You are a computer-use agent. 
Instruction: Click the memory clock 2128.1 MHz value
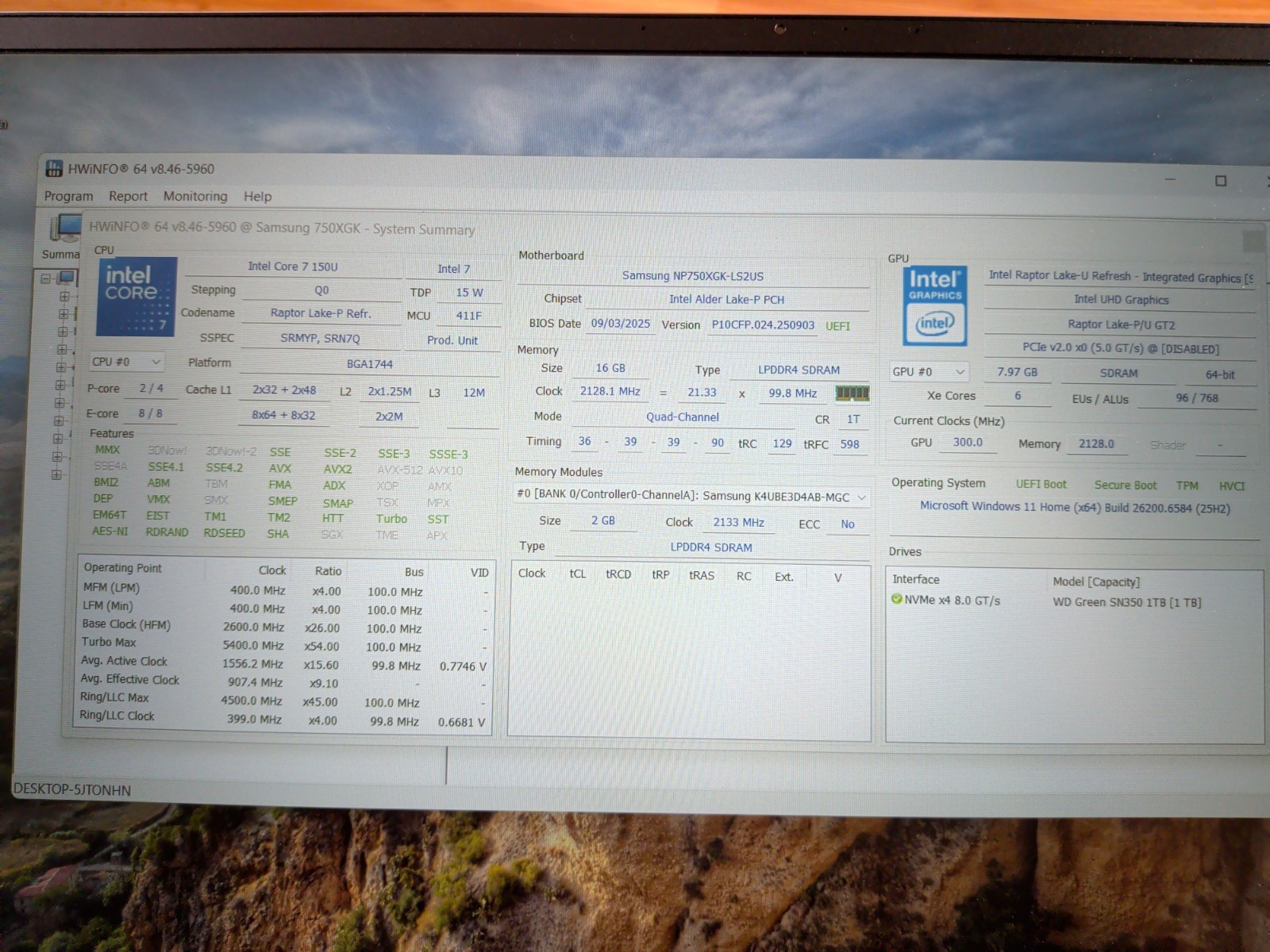pyautogui.click(x=610, y=391)
